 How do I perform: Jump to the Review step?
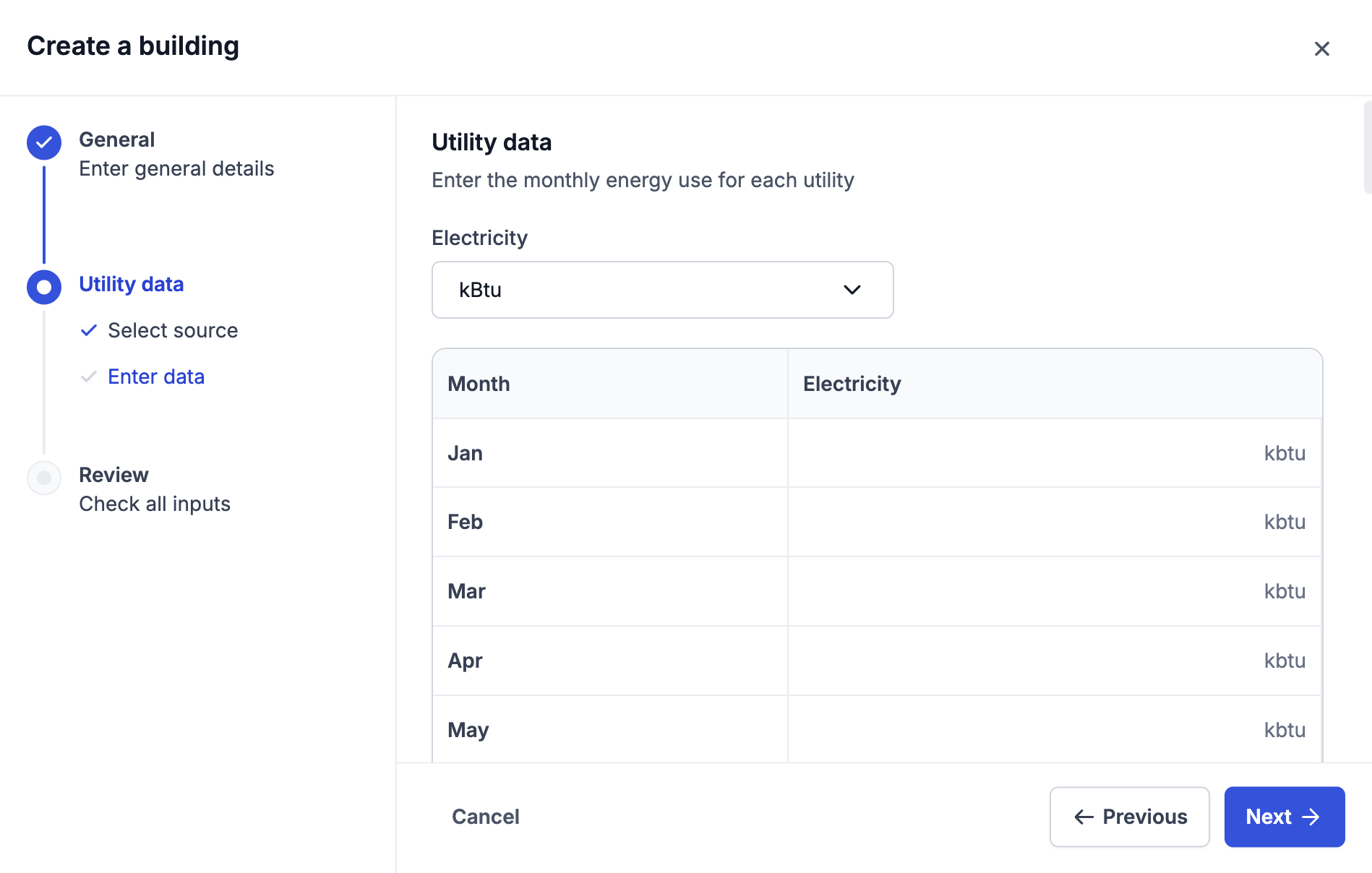tap(113, 475)
